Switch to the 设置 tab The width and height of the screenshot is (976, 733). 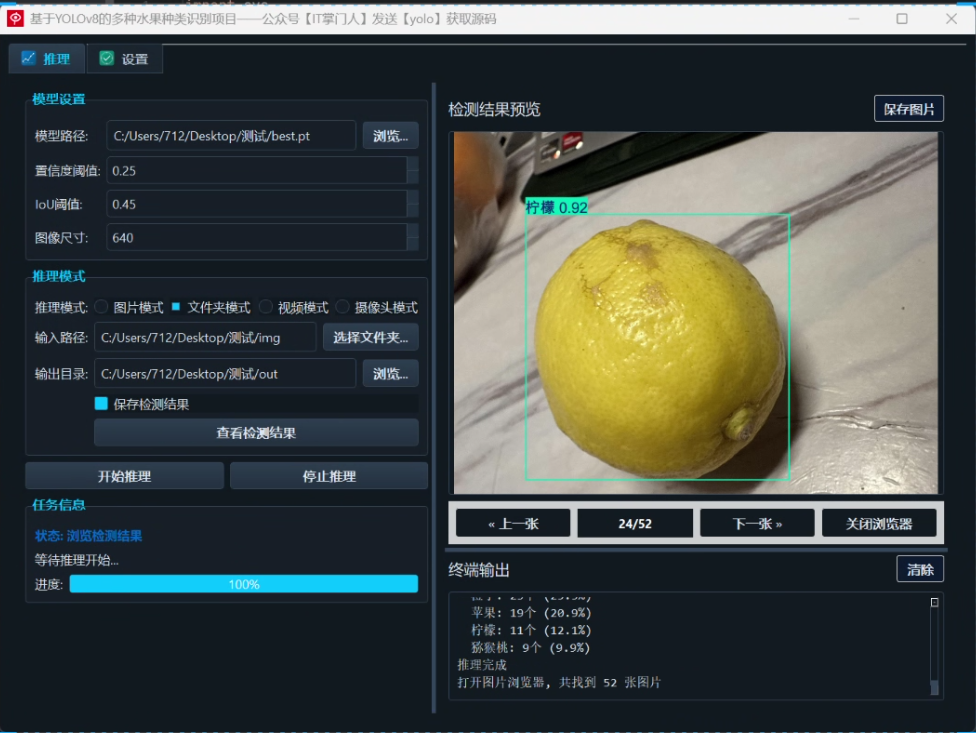coord(125,59)
